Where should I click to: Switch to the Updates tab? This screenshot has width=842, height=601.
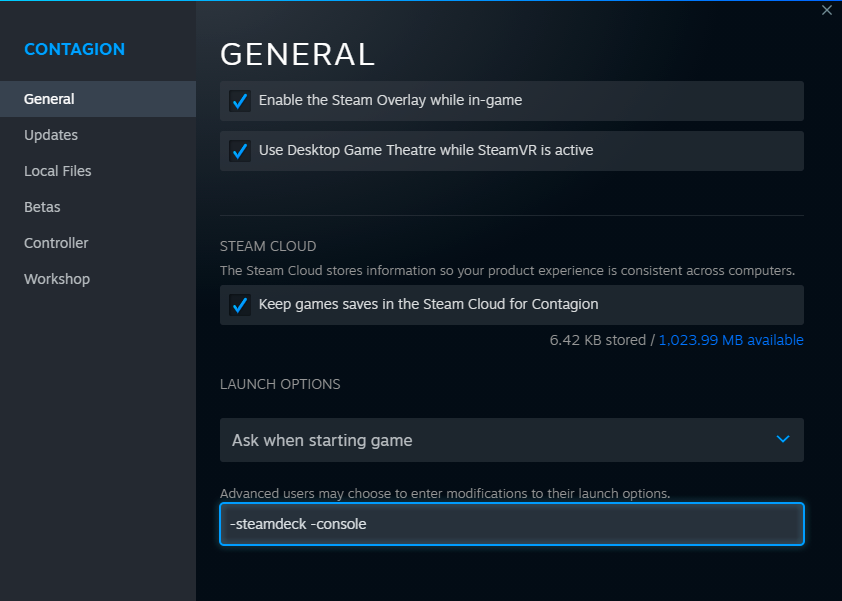point(51,135)
